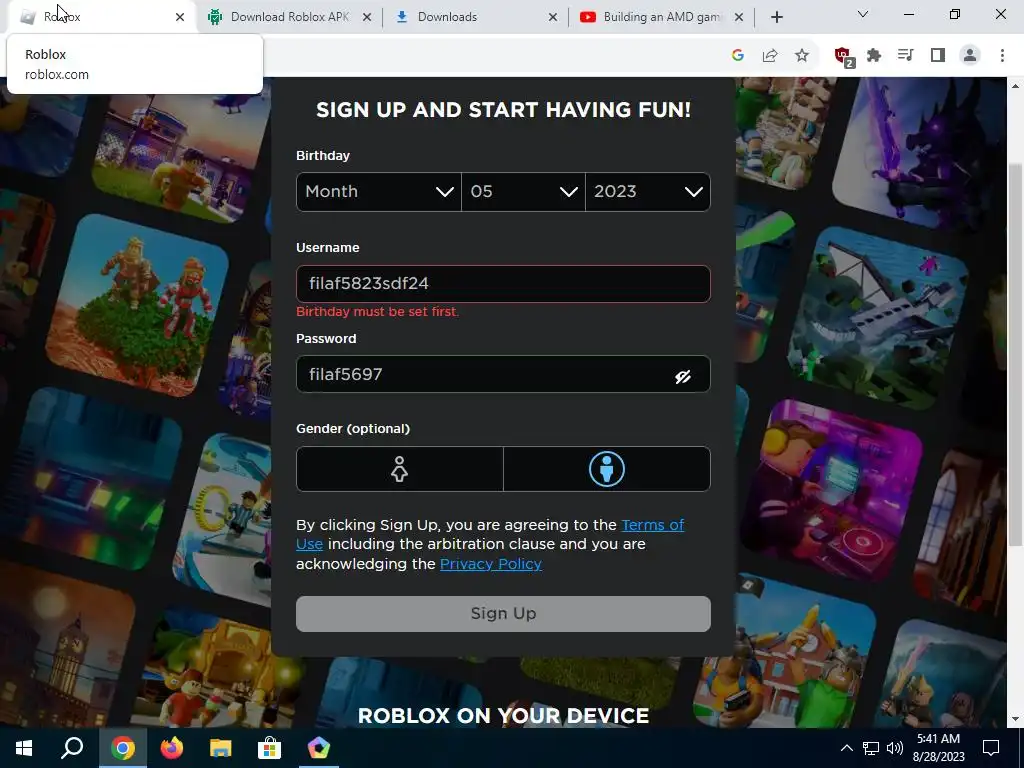Expand the day dropdown showing 05
The height and width of the screenshot is (768, 1024).
pos(523,192)
